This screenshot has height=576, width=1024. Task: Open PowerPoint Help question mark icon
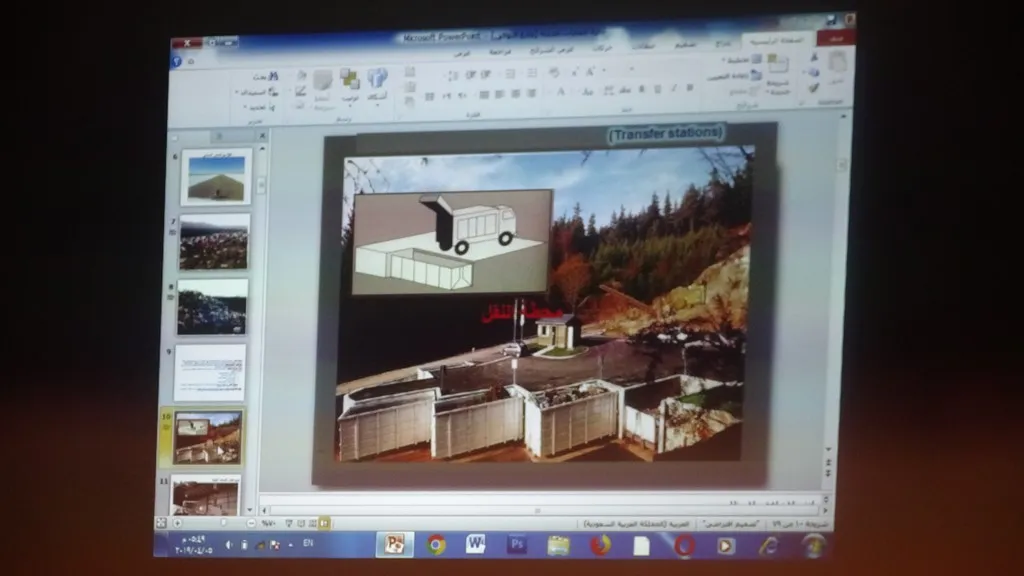point(176,61)
